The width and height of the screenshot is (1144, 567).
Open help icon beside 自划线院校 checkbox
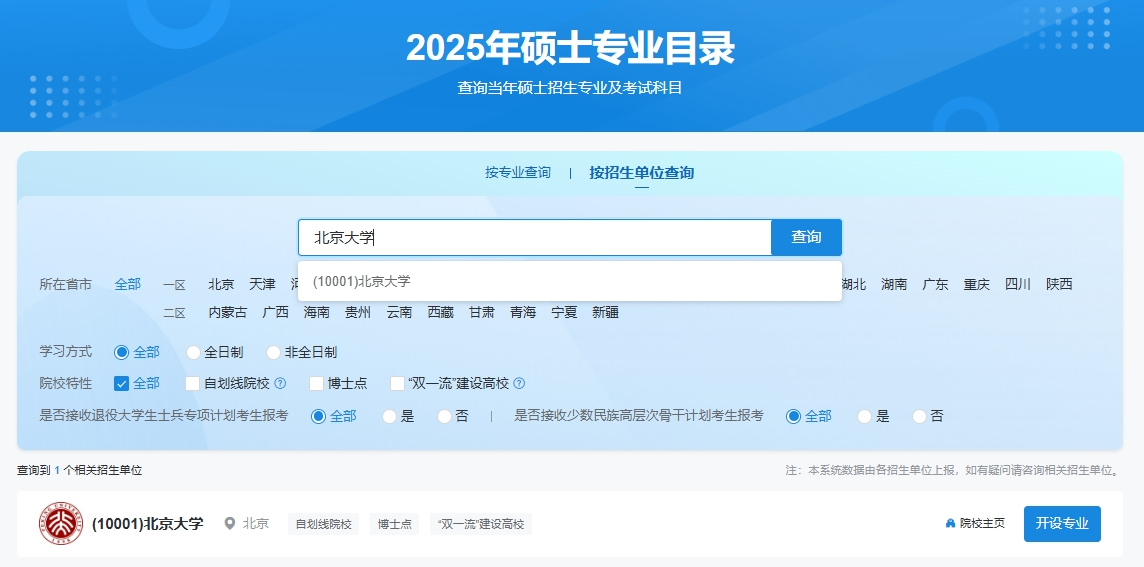[x=280, y=383]
